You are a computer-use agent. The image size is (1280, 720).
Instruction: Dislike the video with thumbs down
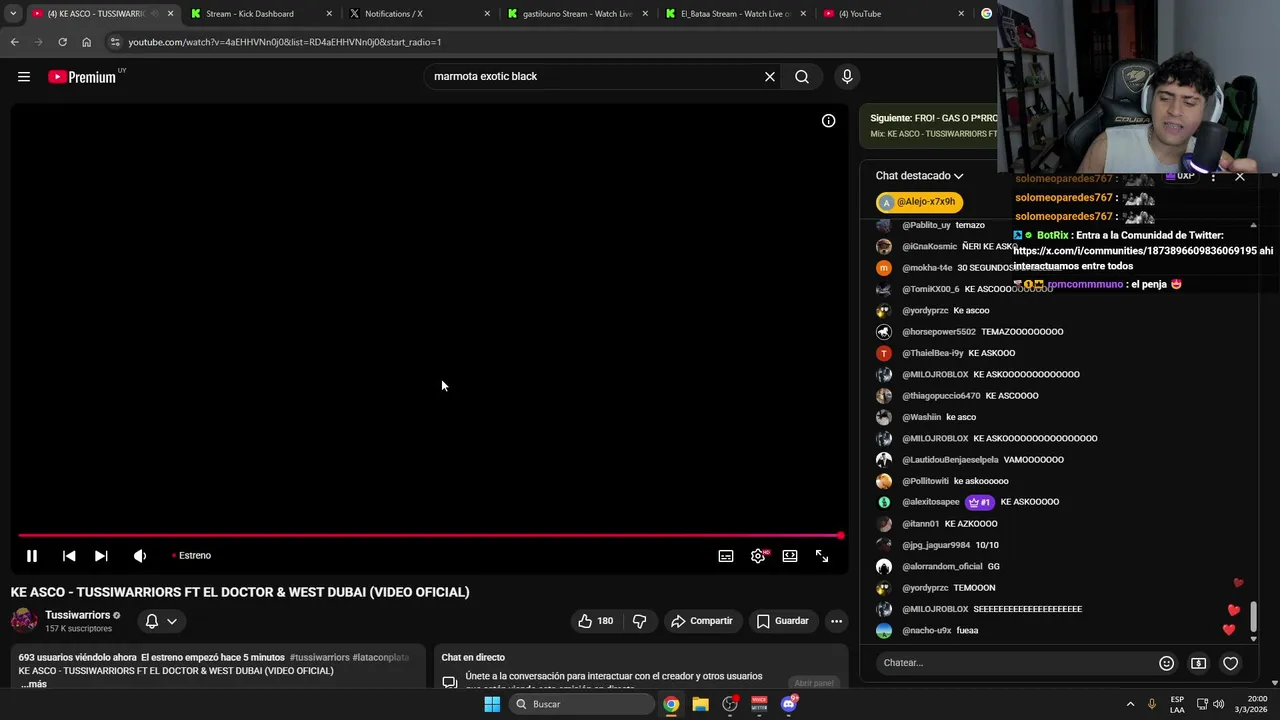639,621
